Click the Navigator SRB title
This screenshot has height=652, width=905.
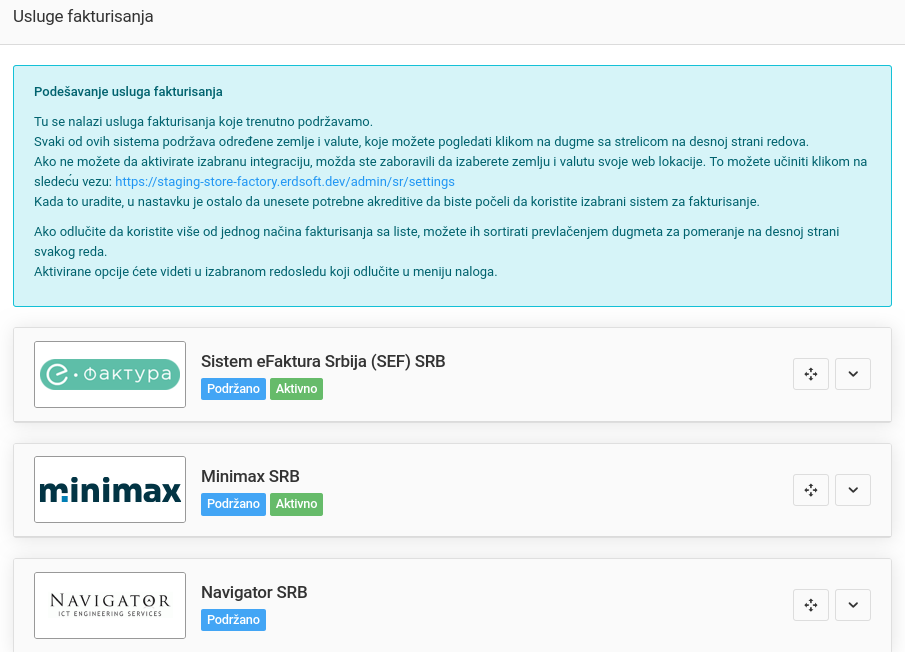[x=254, y=593]
